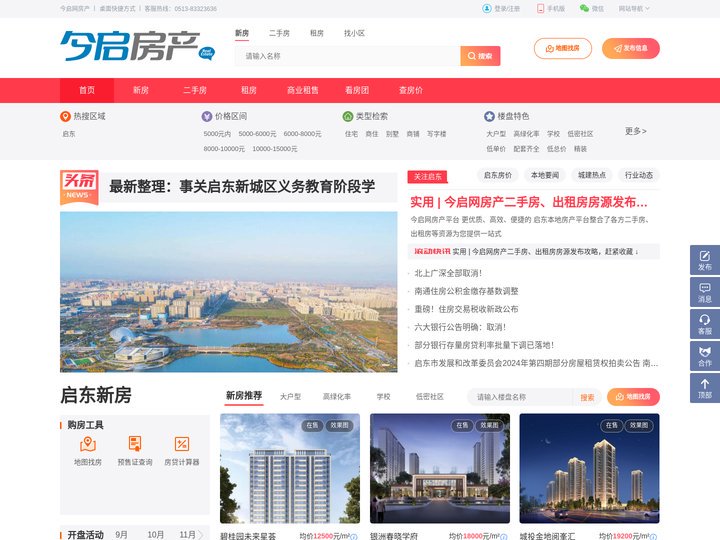Viewport: 720px width, 540px height.
Task: Expand 更多 filter options
Action: pyautogui.click(x=636, y=131)
